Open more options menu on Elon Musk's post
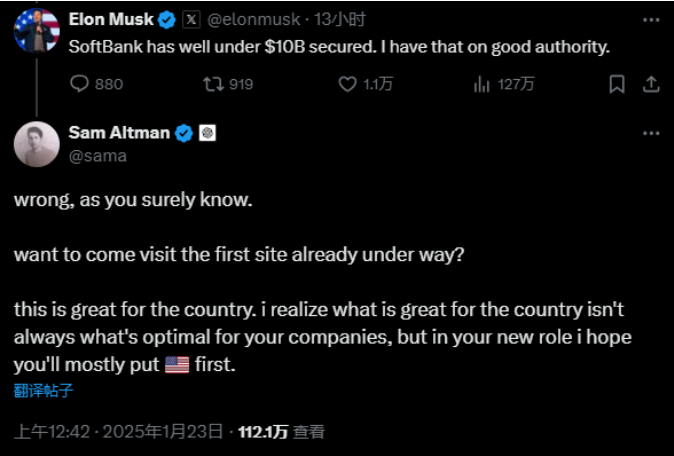Viewport: 674px width, 456px height. point(651,19)
